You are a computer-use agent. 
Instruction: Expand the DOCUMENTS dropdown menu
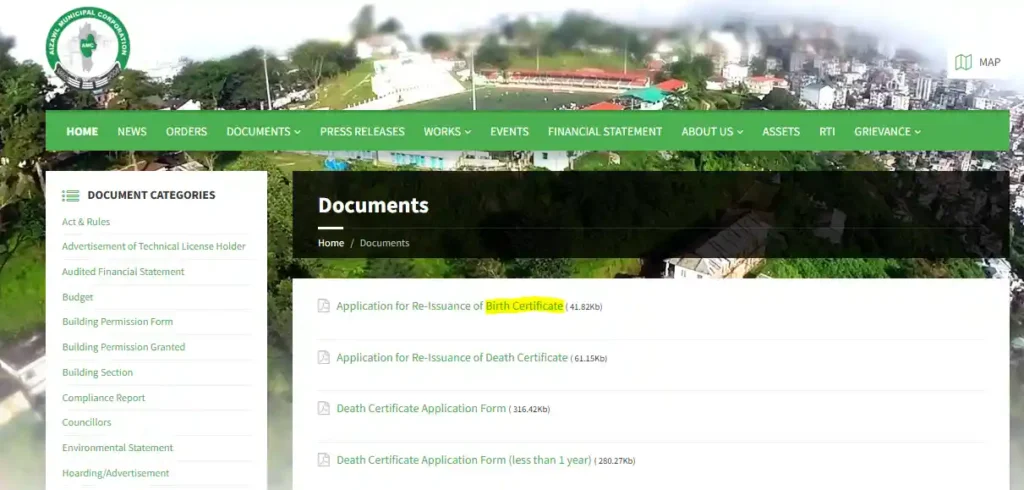tap(263, 132)
